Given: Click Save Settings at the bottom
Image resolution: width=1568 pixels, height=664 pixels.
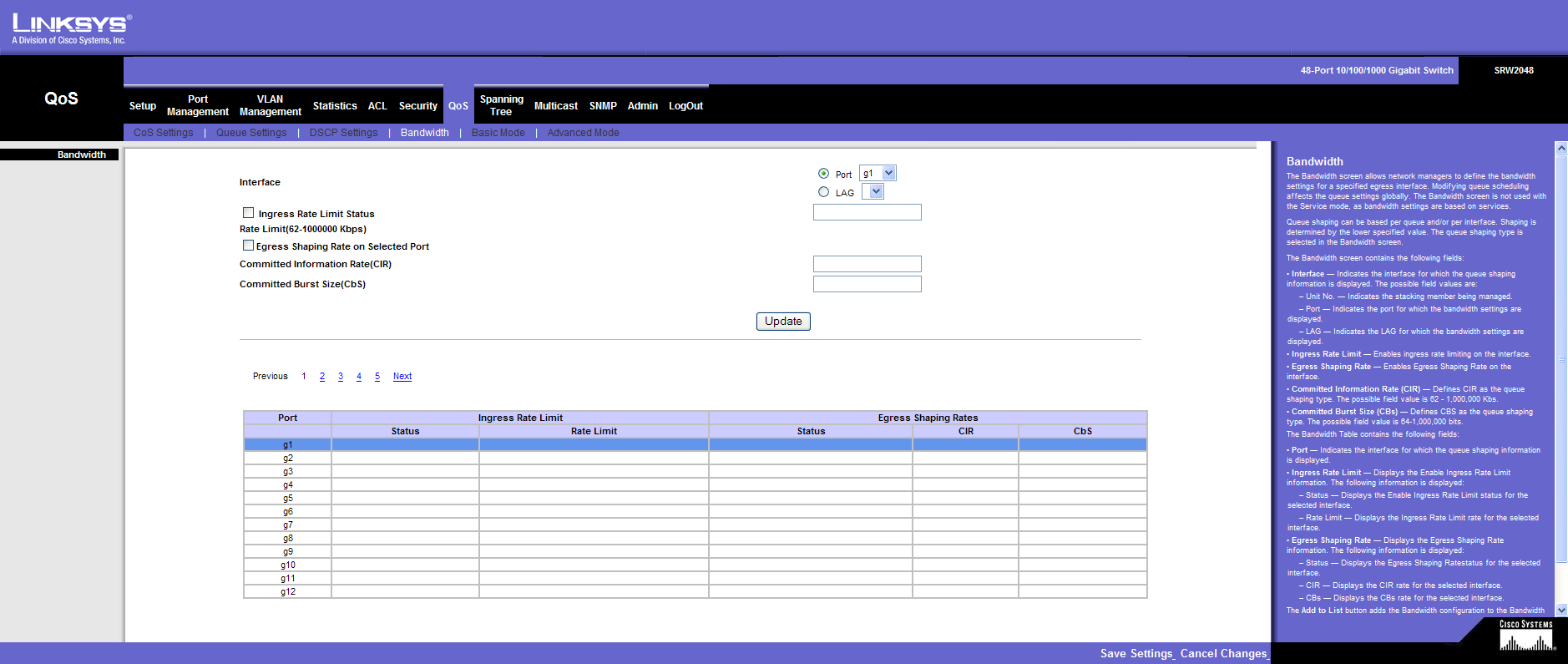Looking at the screenshot, I should point(1136,653).
